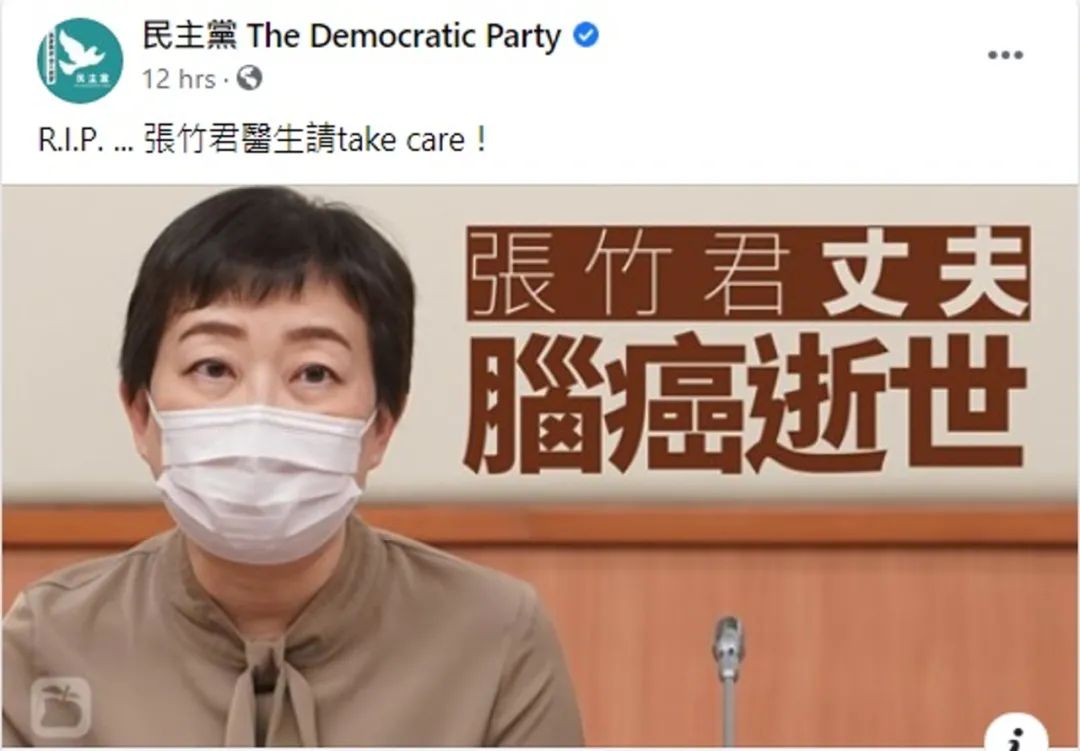Click the info 'i' icon on image corner
The image size is (1080, 751).
click(x=1017, y=734)
